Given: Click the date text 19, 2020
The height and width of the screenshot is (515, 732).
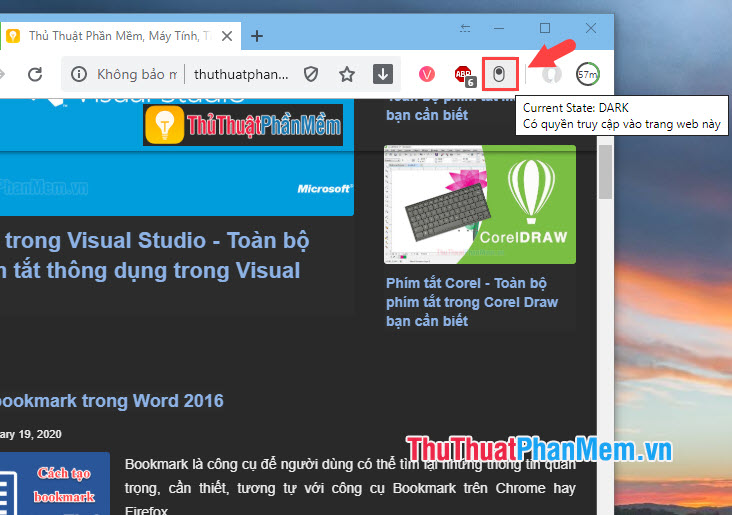Looking at the screenshot, I should (40, 434).
